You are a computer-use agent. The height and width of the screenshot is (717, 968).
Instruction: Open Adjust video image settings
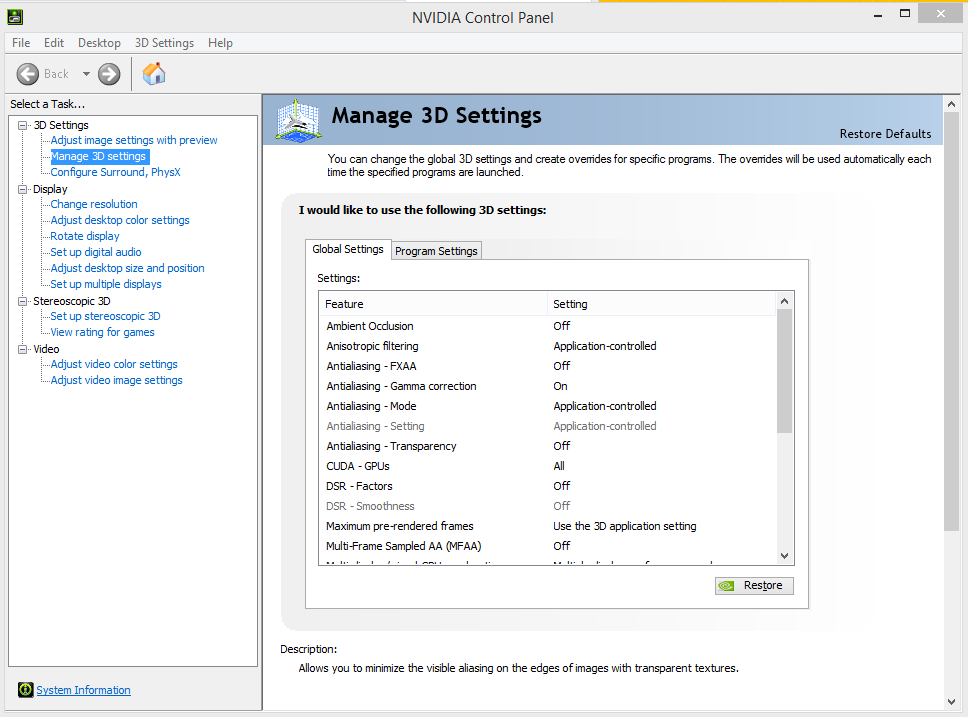point(116,380)
